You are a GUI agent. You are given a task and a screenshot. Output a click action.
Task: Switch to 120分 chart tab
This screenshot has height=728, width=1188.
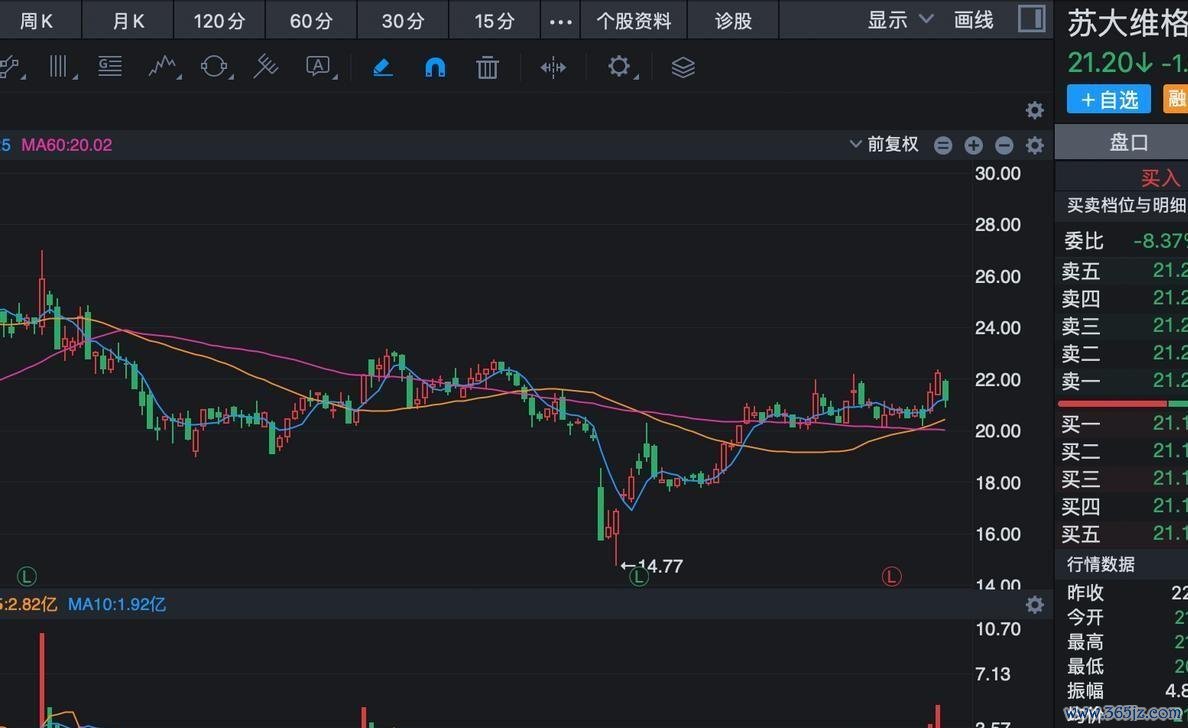(219, 20)
